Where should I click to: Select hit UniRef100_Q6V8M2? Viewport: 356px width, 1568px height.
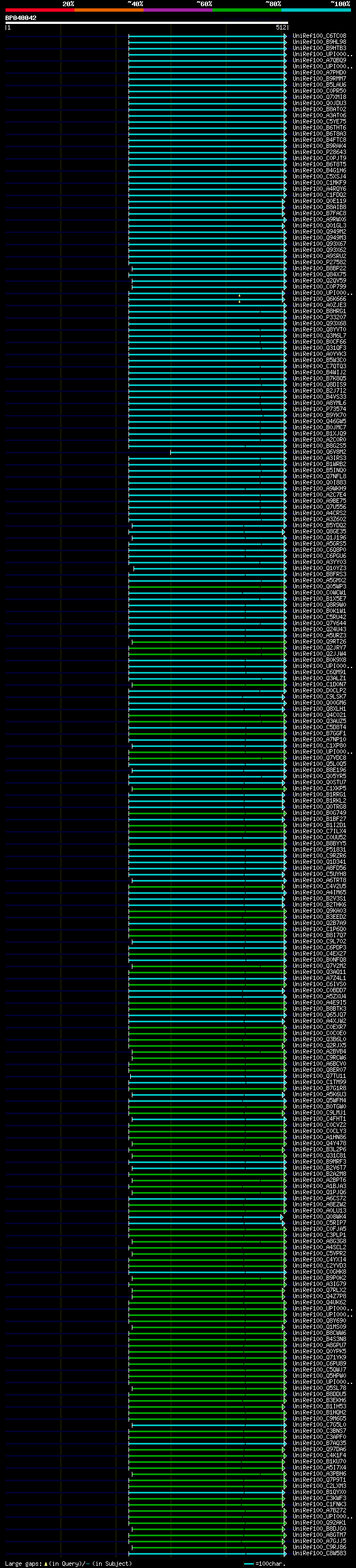coord(319,452)
